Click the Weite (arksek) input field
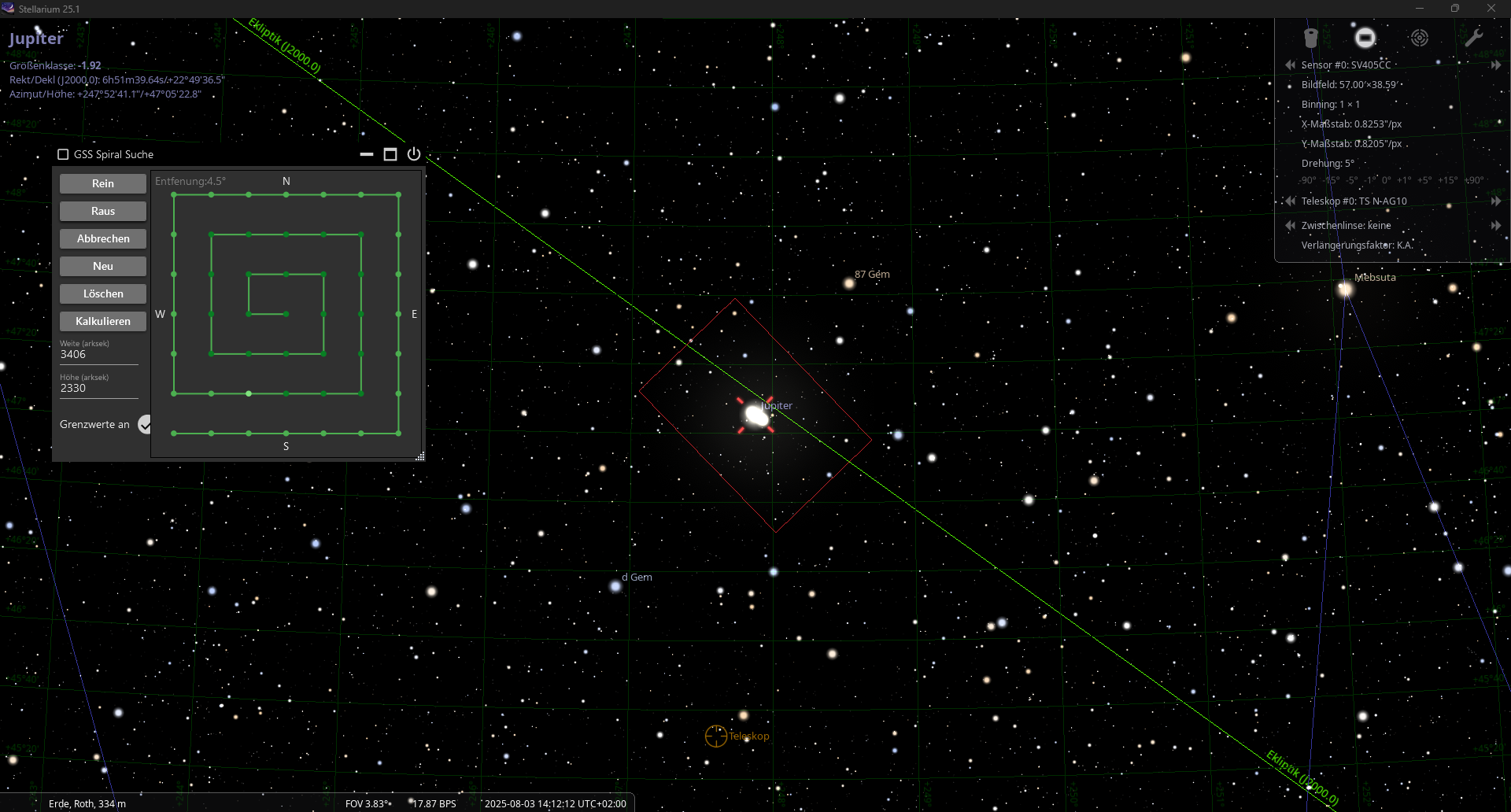1511x812 pixels. click(x=98, y=355)
